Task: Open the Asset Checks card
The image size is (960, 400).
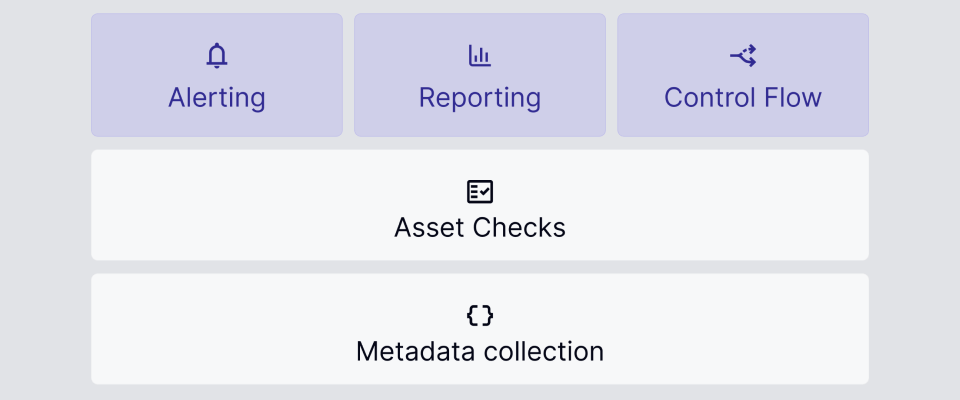Action: click(x=480, y=205)
